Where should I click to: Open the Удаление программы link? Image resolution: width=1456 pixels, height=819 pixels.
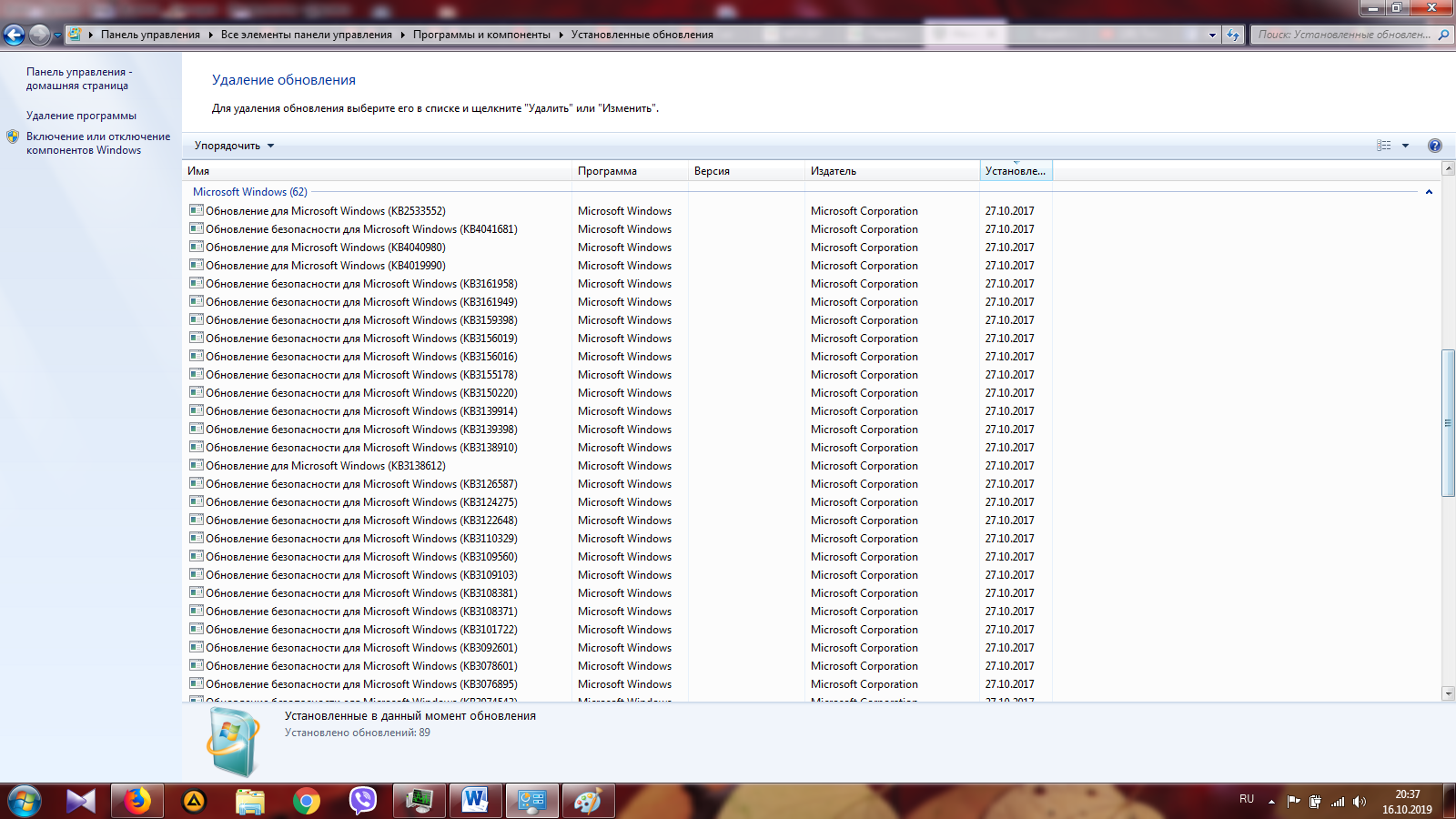[81, 116]
